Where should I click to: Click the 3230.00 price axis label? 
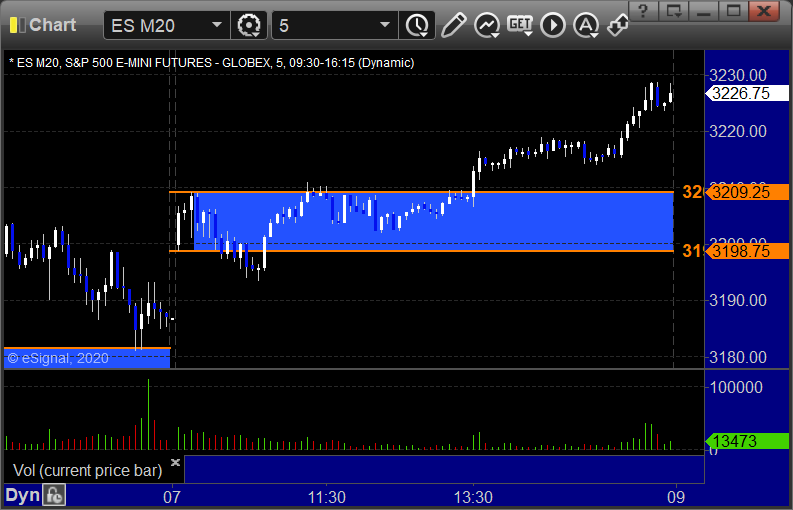pyautogui.click(x=738, y=75)
